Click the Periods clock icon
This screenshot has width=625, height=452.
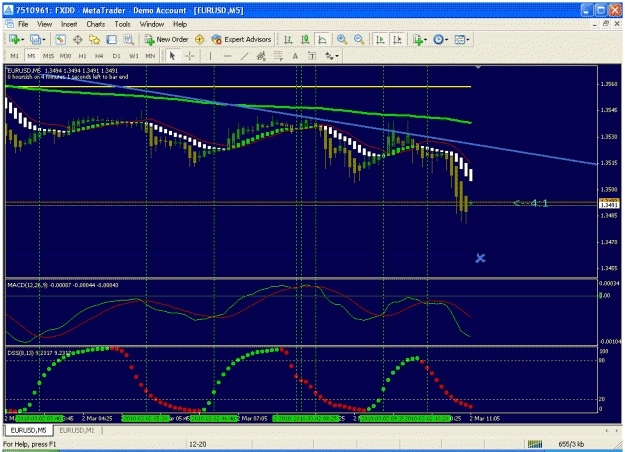(438, 39)
